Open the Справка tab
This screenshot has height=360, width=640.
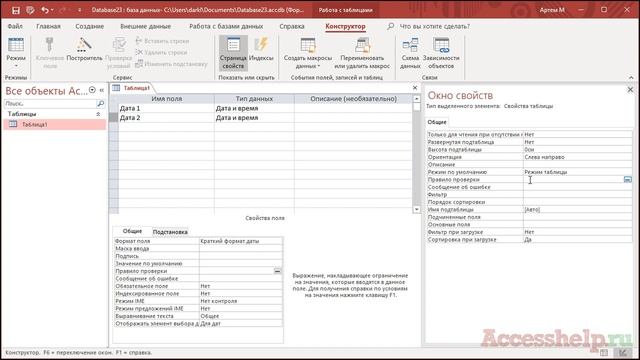291,26
